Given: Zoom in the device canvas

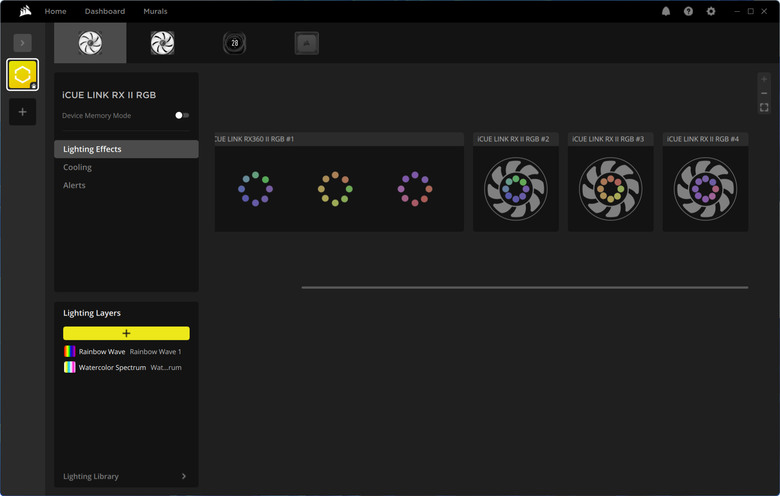Looking at the screenshot, I should click(x=764, y=79).
